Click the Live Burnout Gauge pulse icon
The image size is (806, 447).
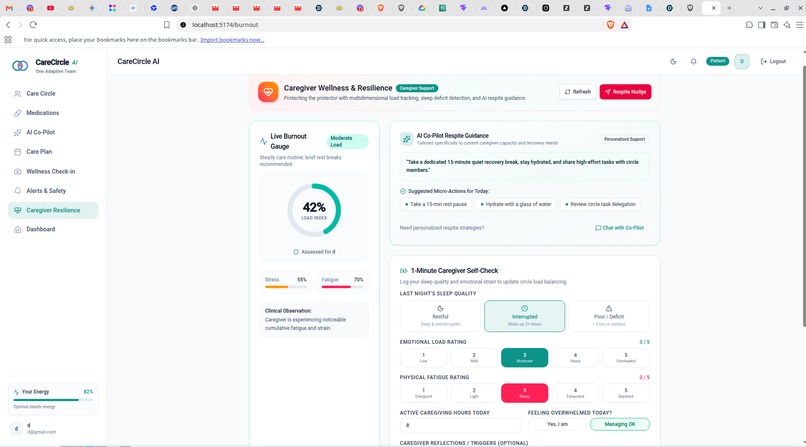click(x=264, y=141)
